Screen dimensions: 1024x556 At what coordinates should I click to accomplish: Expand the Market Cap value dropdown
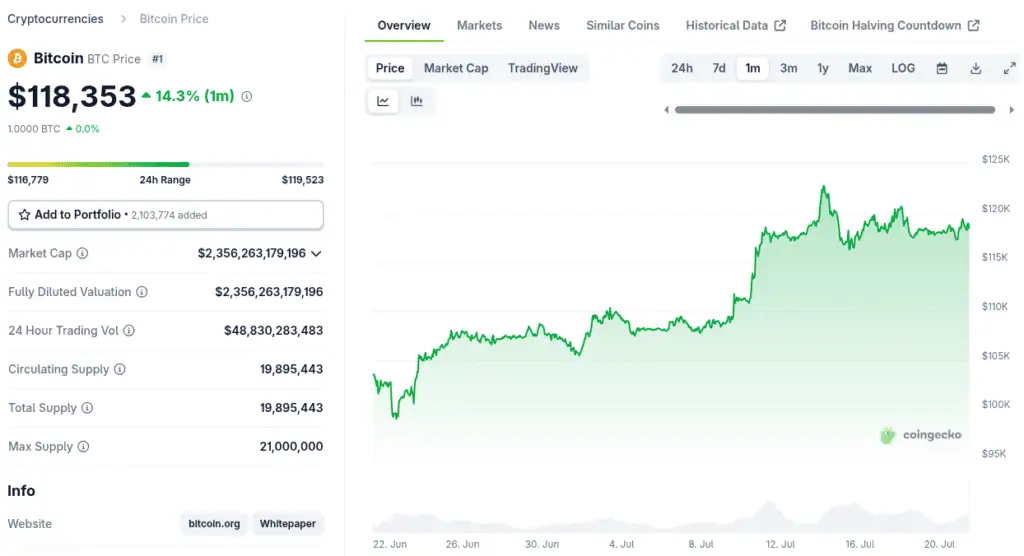point(316,253)
